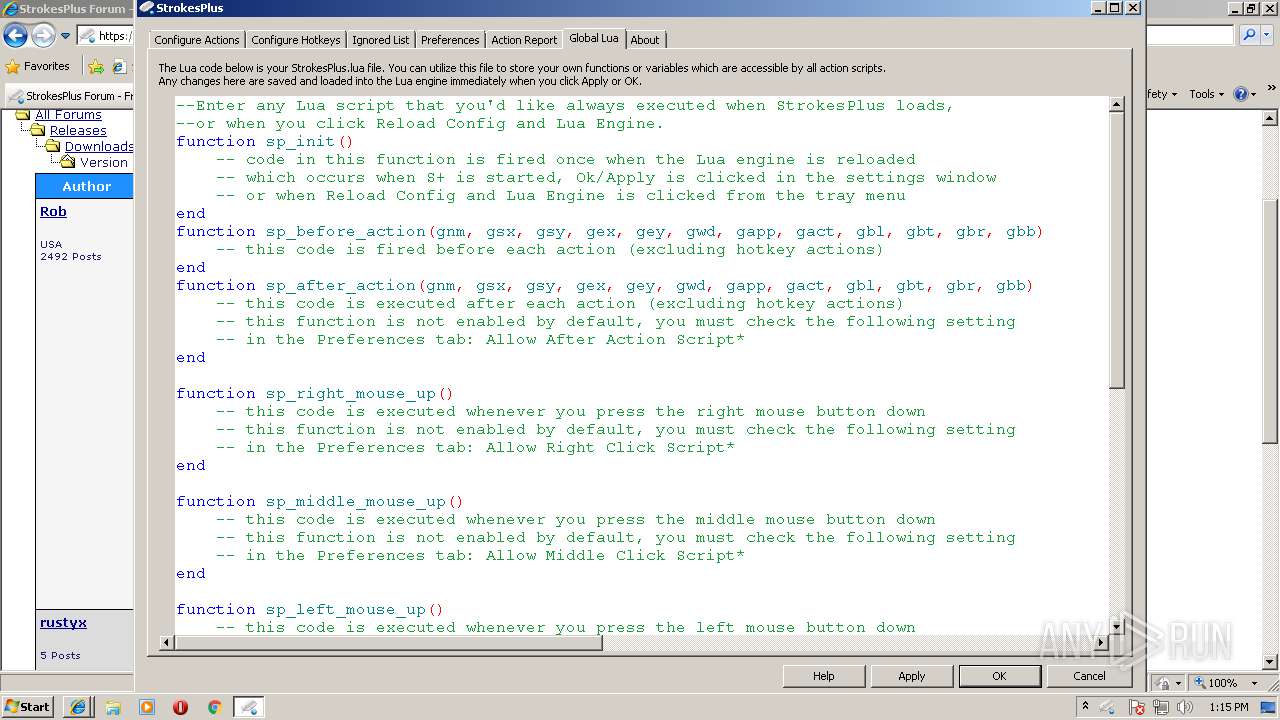Confirm with the OK button
This screenshot has width=1280, height=720.
tap(999, 676)
